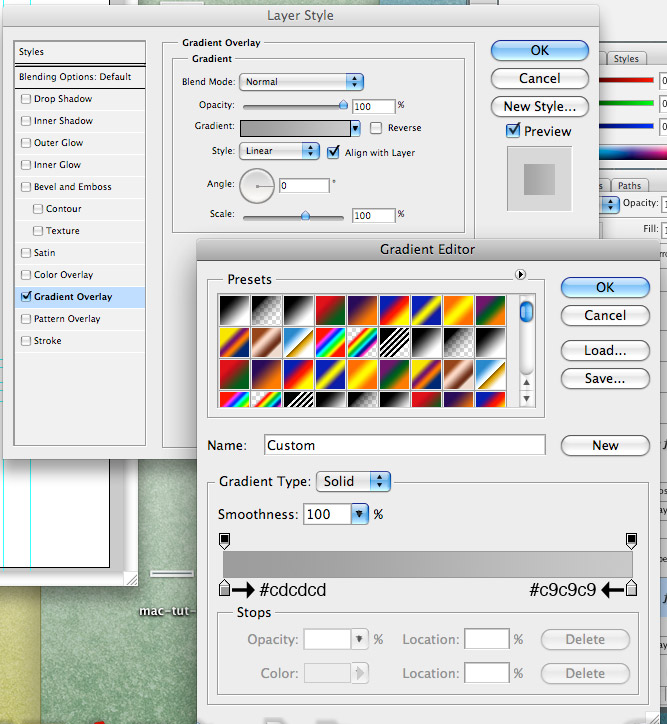Choose the blue-red-yellow preset in first row
This screenshot has height=724, width=667.
coord(395,311)
